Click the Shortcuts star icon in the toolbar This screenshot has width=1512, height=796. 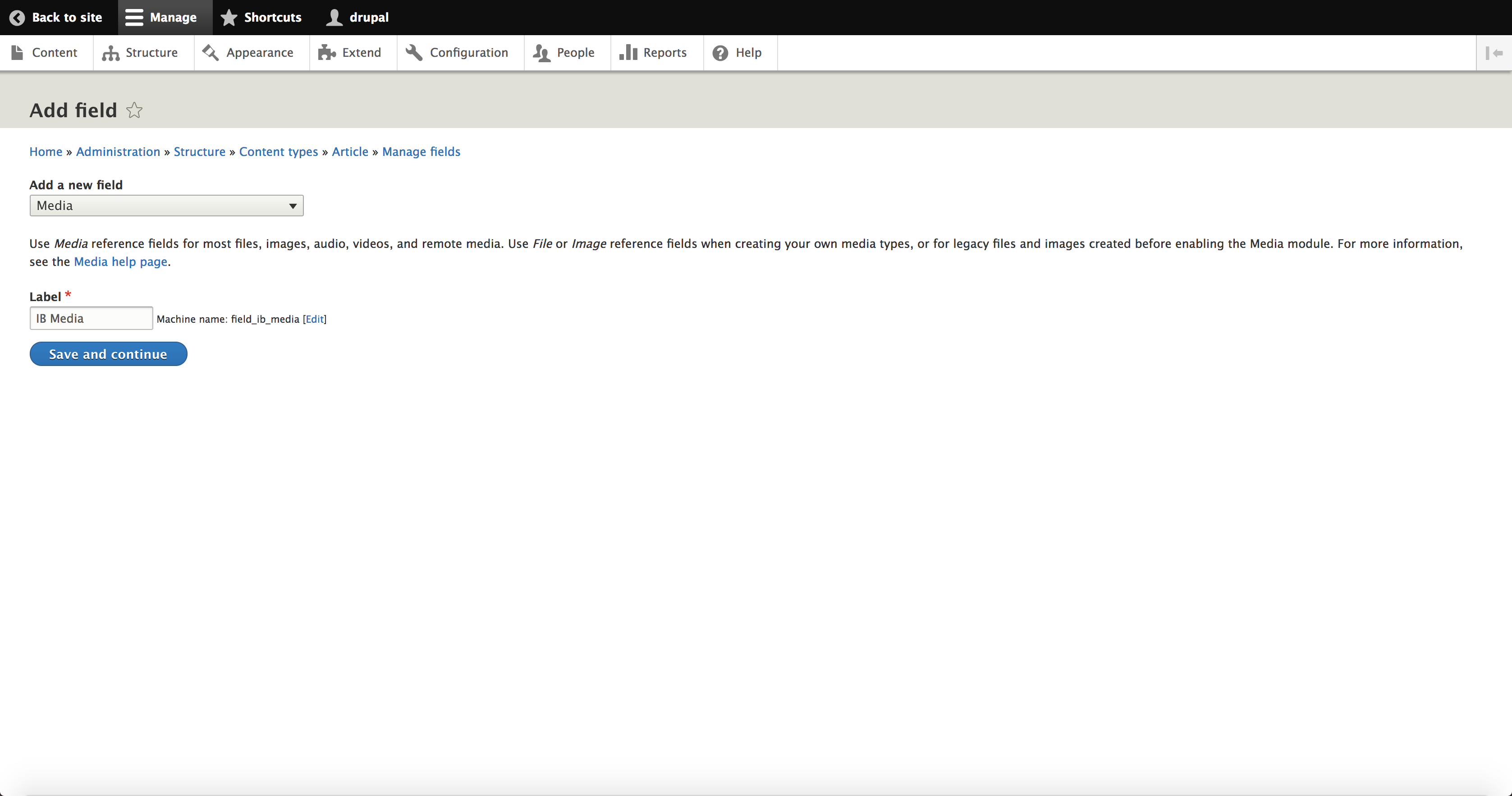(x=228, y=18)
